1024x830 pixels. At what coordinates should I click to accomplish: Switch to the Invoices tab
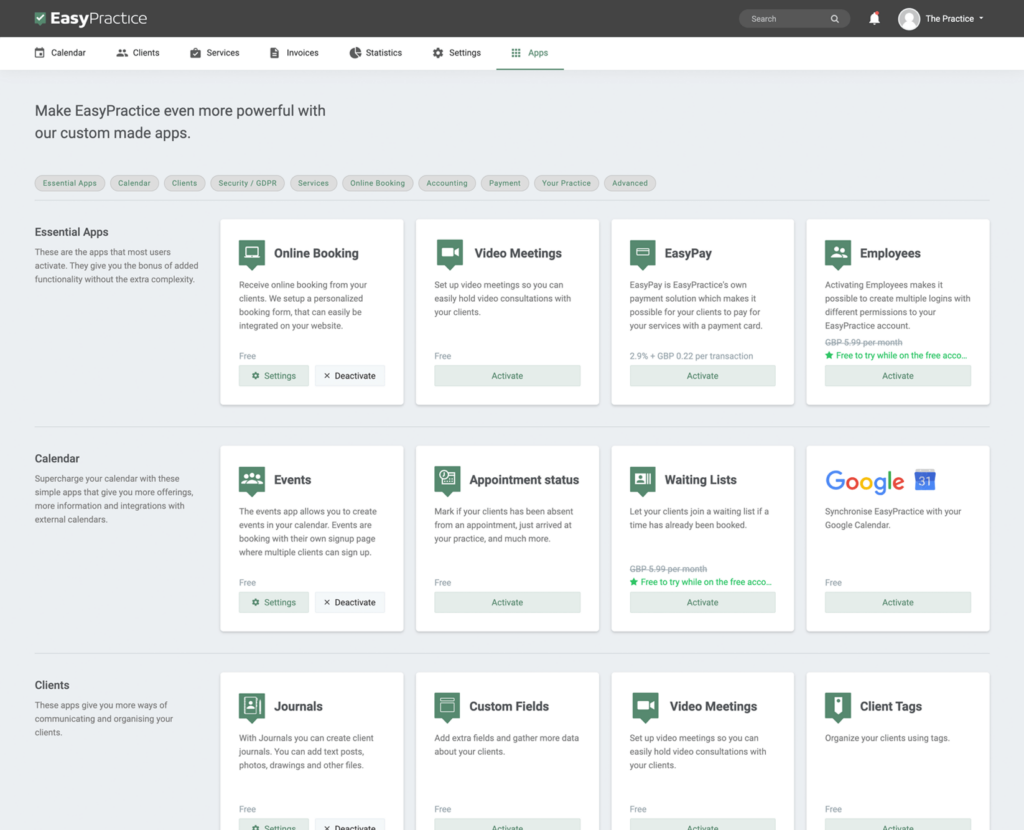294,53
